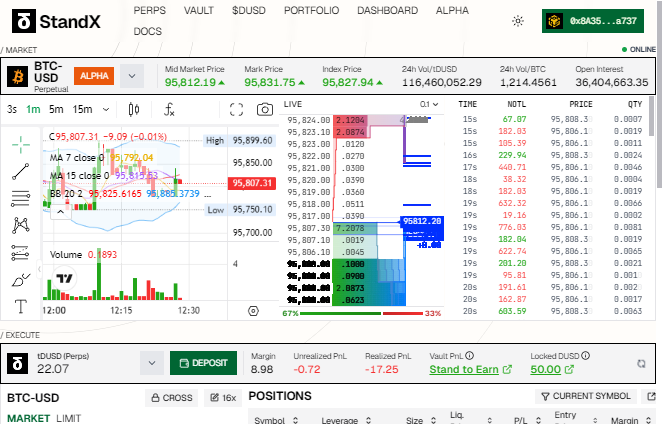Open the candlestick chart type selector
The width and height of the screenshot is (663, 424).
click(x=134, y=109)
